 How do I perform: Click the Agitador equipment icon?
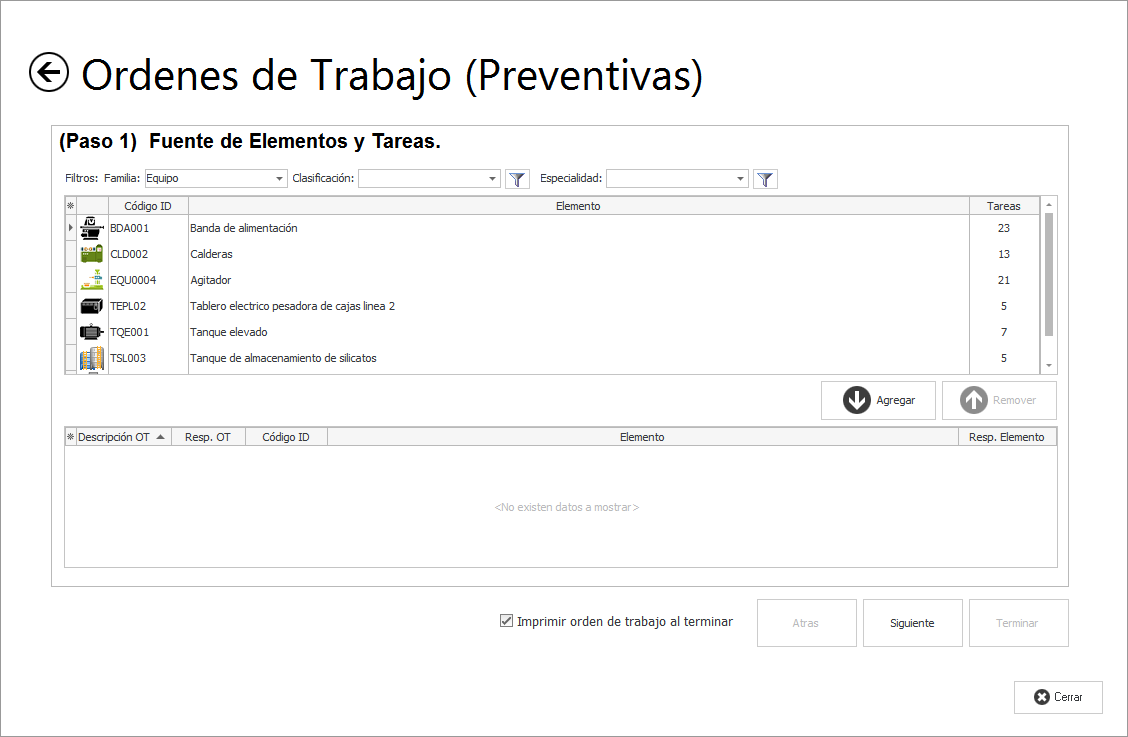[92, 280]
